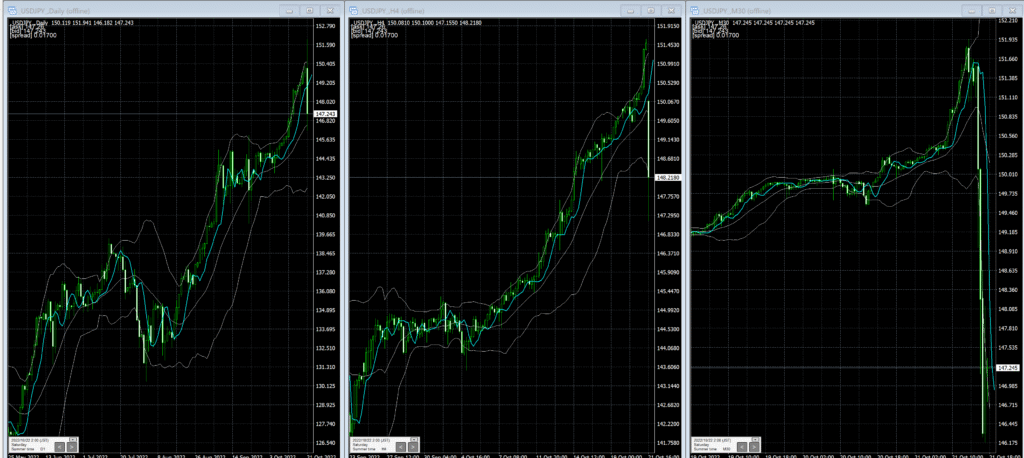The image size is (1024, 458).
Task: Minimize the USDJPY Daily chart window
Action: tap(289, 10)
